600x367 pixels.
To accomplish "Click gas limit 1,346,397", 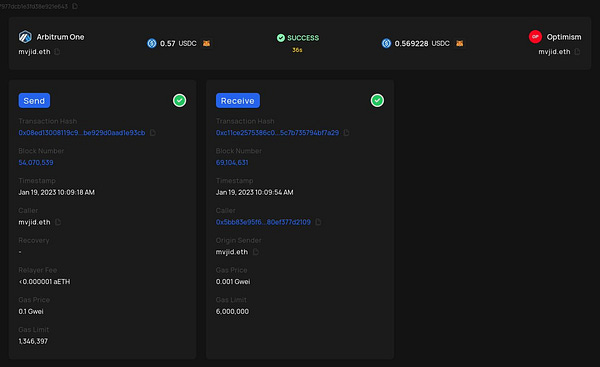I will [33, 341].
